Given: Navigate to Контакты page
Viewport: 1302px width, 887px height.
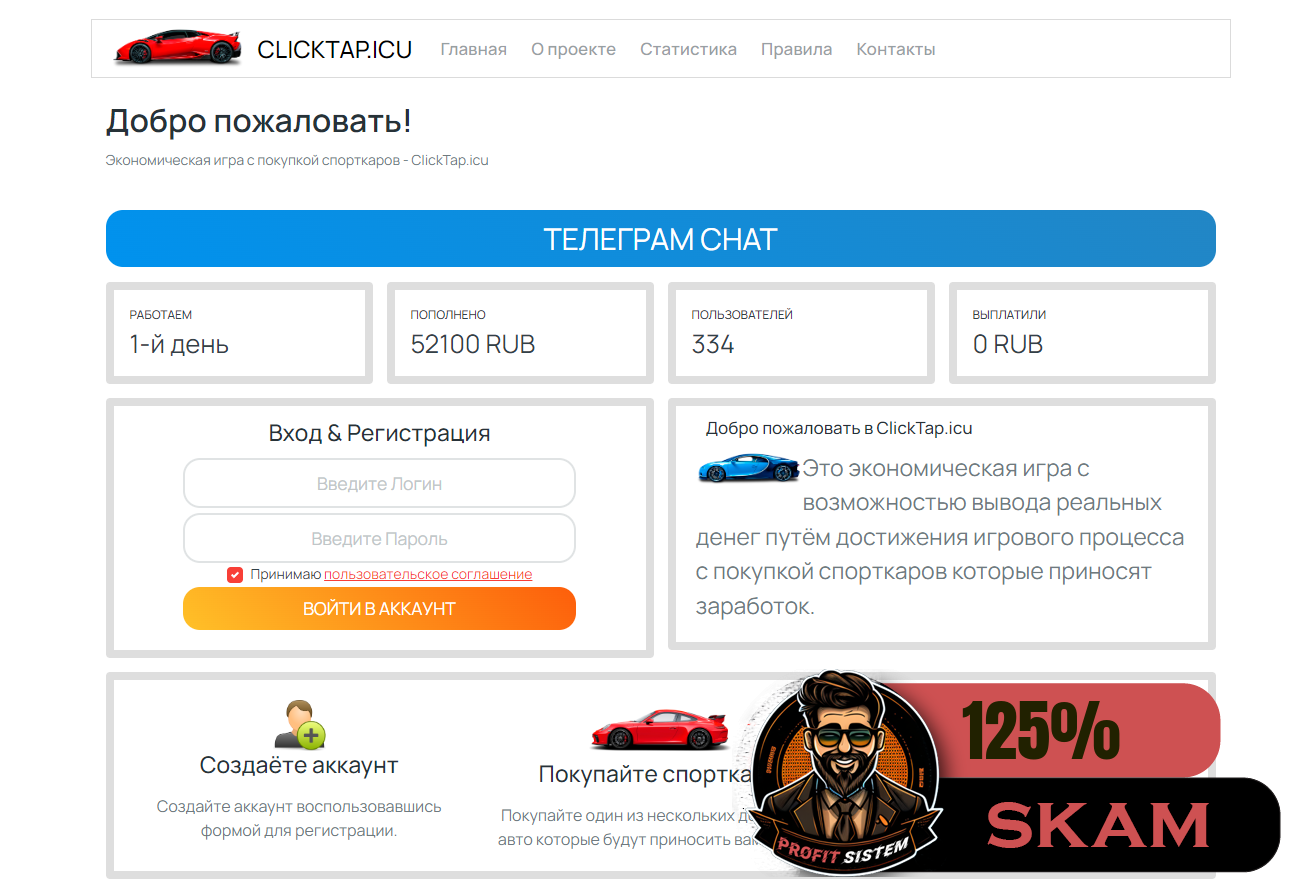Looking at the screenshot, I should point(896,49).
